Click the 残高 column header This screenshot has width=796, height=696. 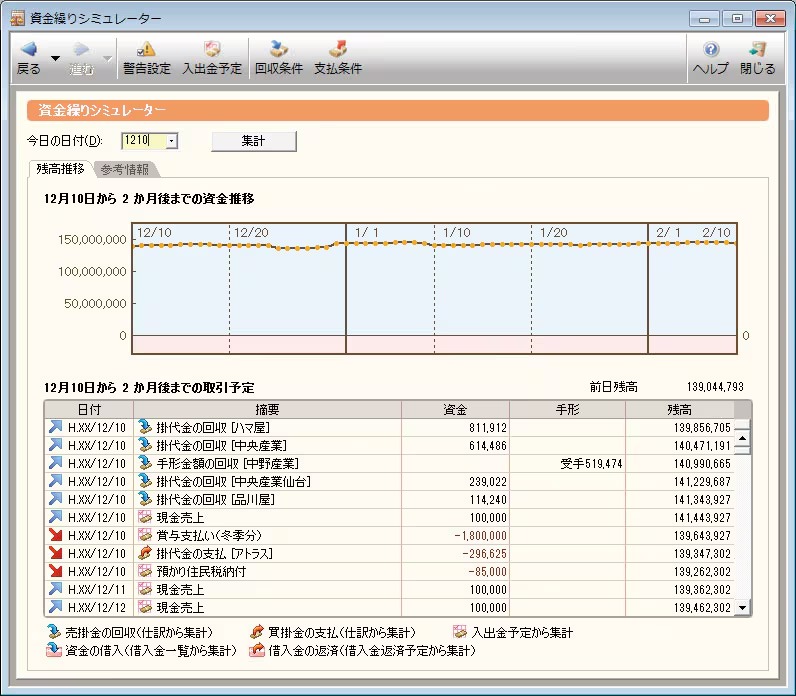[679, 409]
